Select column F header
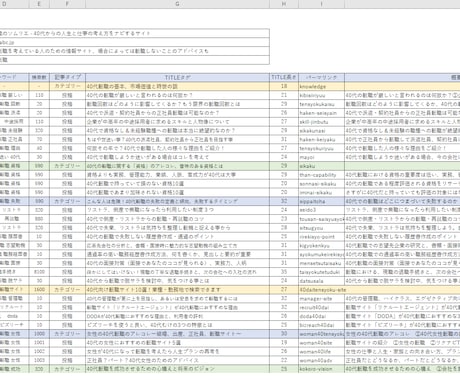This screenshot has width=460, height=380. [x=67, y=4]
